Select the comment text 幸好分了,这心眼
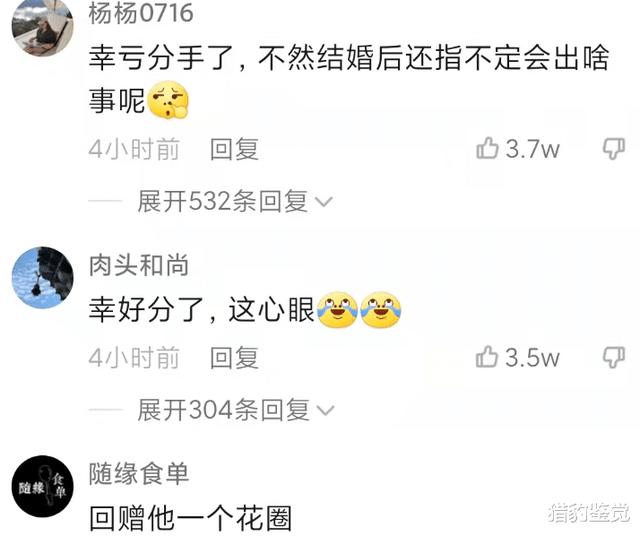 click(202, 310)
